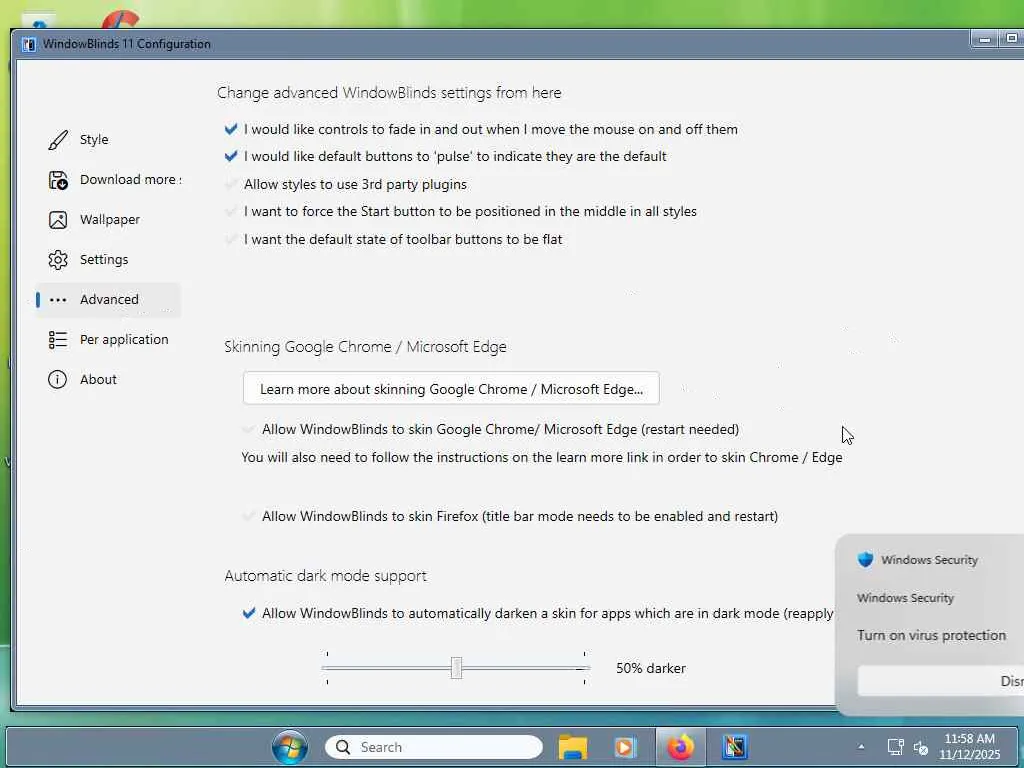Click the Style paintbrush icon

tap(57, 140)
